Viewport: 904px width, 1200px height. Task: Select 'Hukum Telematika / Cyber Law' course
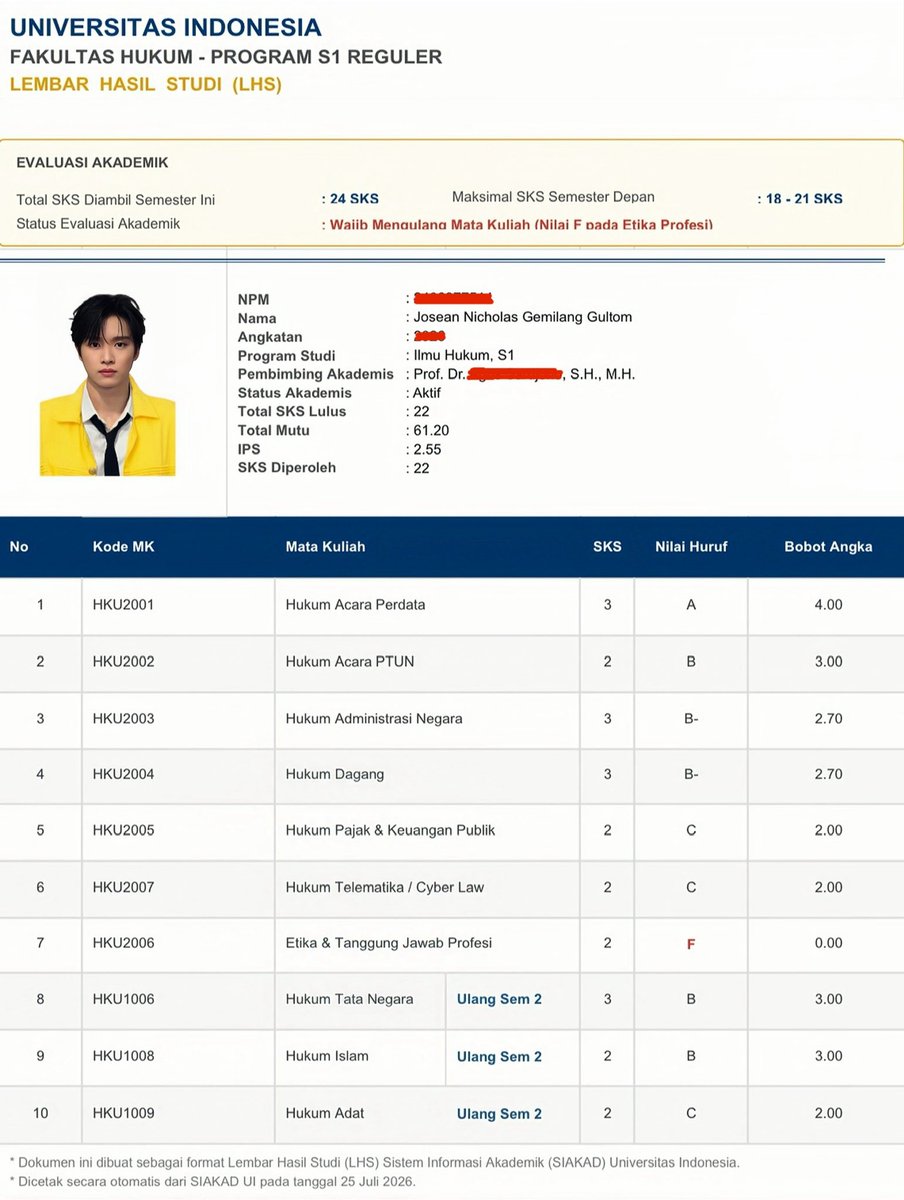point(385,887)
